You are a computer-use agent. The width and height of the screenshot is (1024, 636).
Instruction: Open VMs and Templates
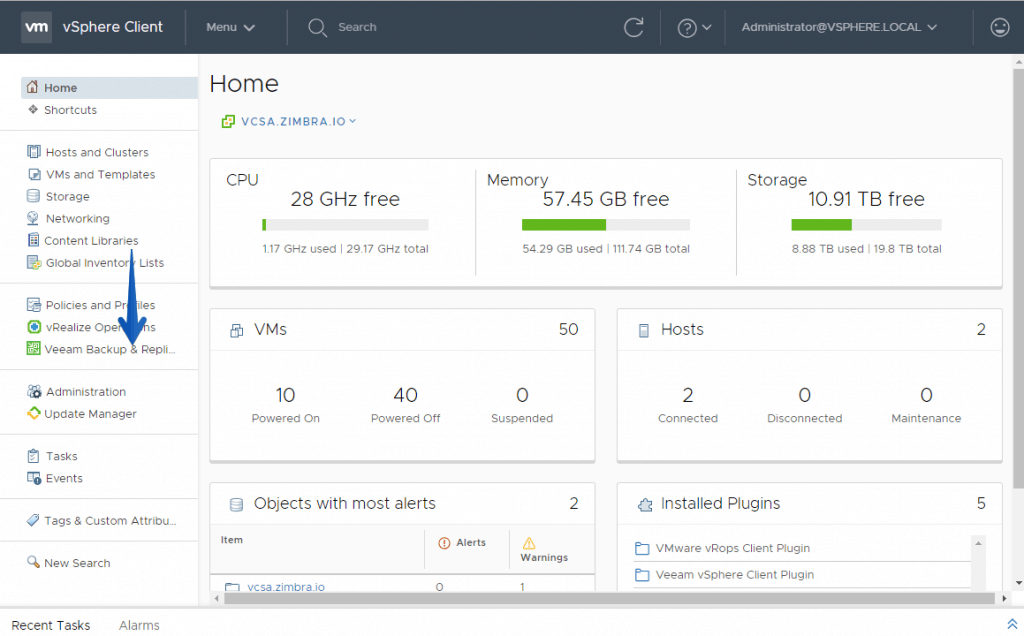coord(101,174)
